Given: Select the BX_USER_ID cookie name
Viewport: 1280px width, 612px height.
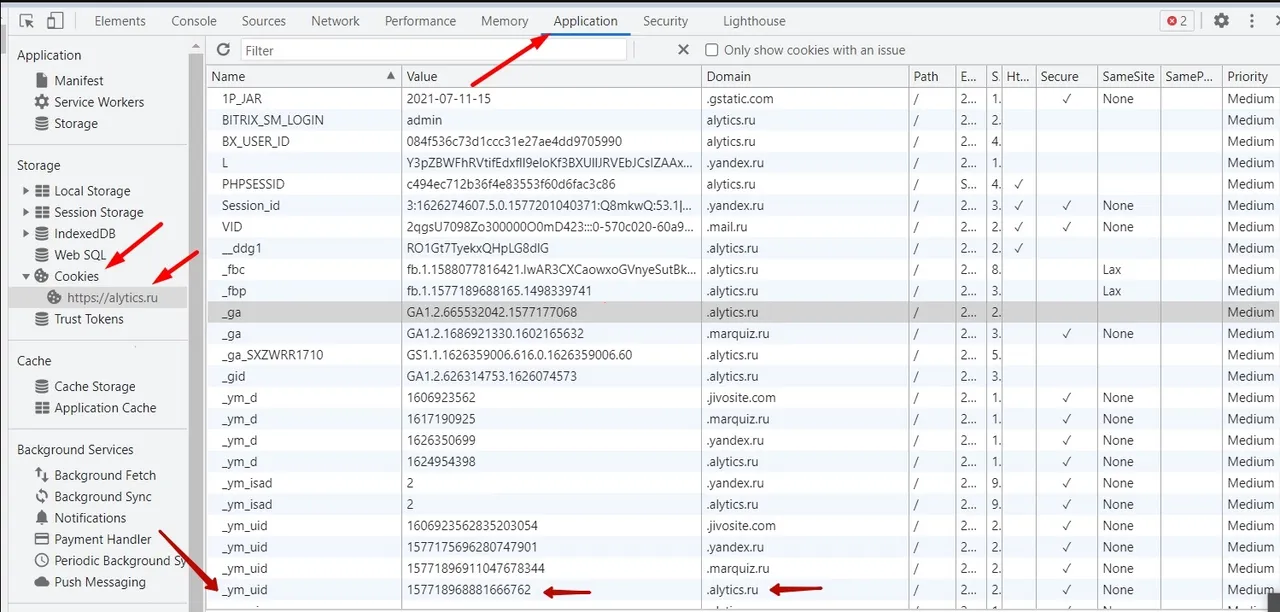Looking at the screenshot, I should click(255, 142).
